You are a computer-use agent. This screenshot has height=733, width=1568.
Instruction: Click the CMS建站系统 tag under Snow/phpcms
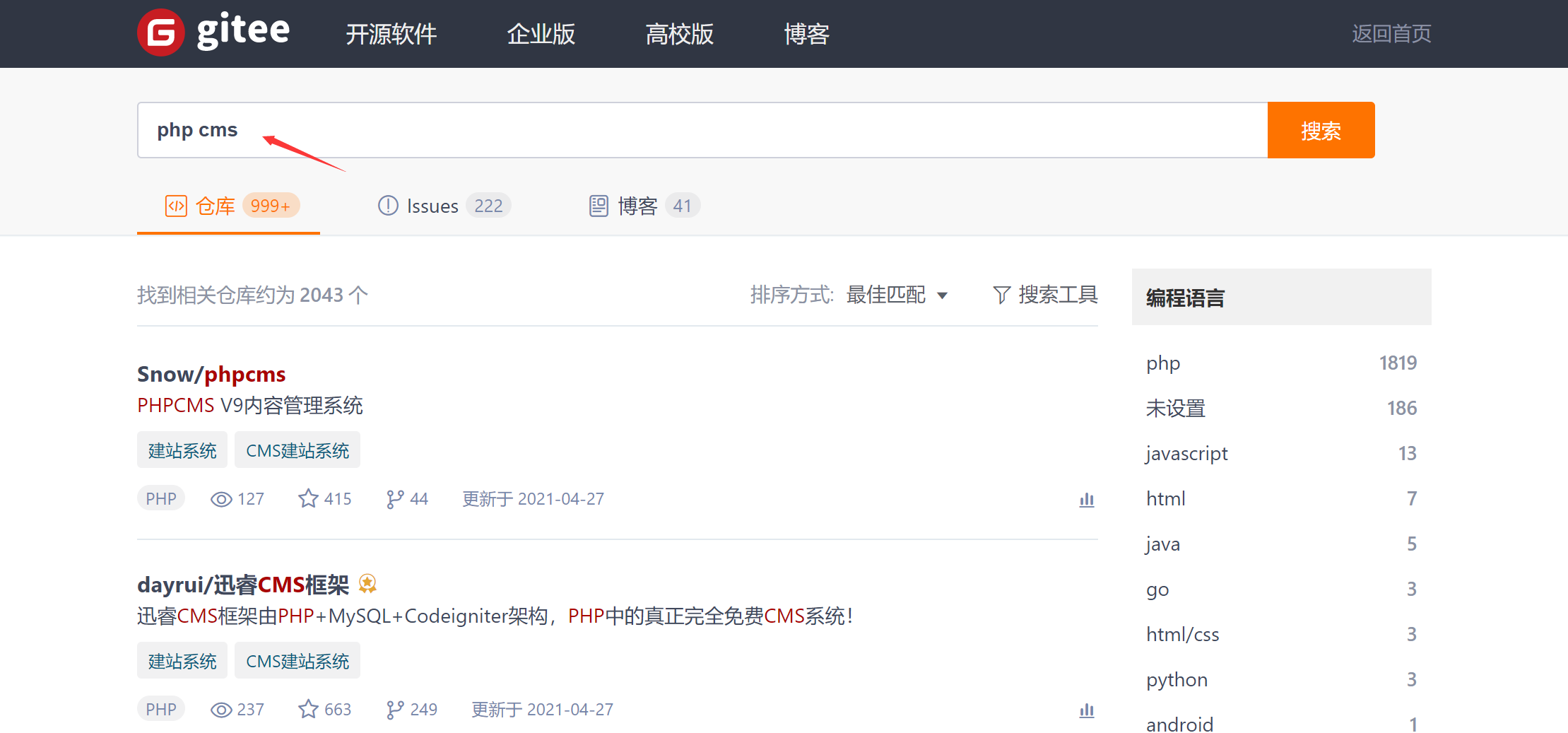point(297,450)
